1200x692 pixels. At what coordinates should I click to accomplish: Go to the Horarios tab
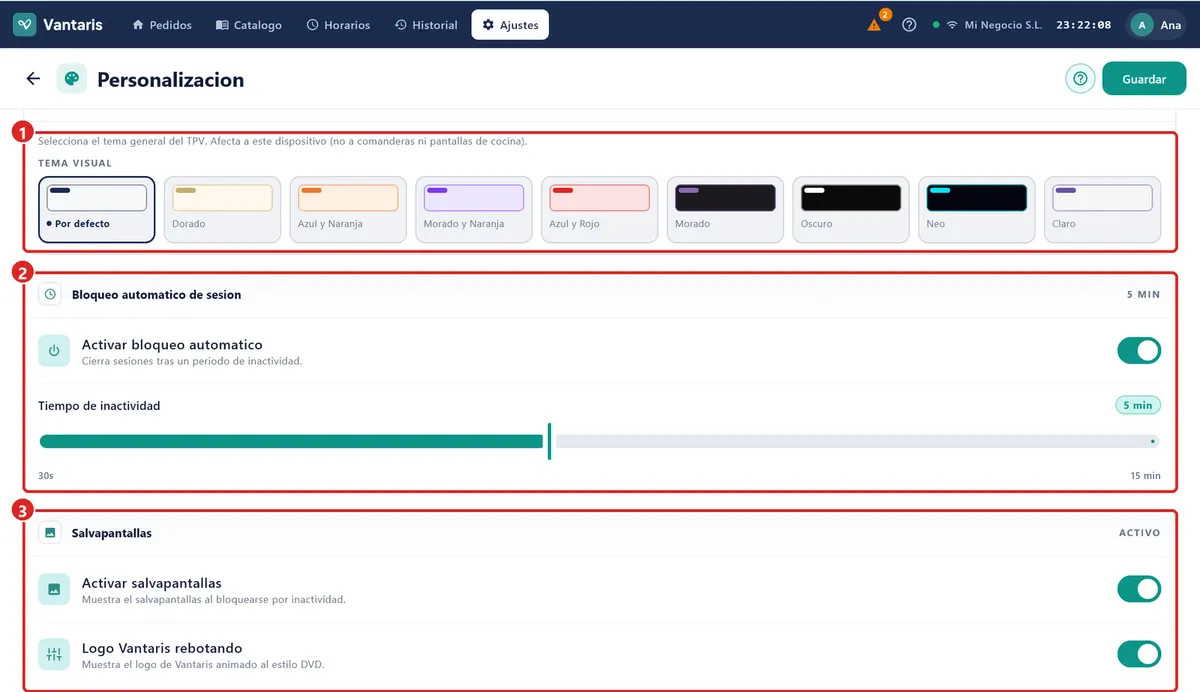coord(338,25)
